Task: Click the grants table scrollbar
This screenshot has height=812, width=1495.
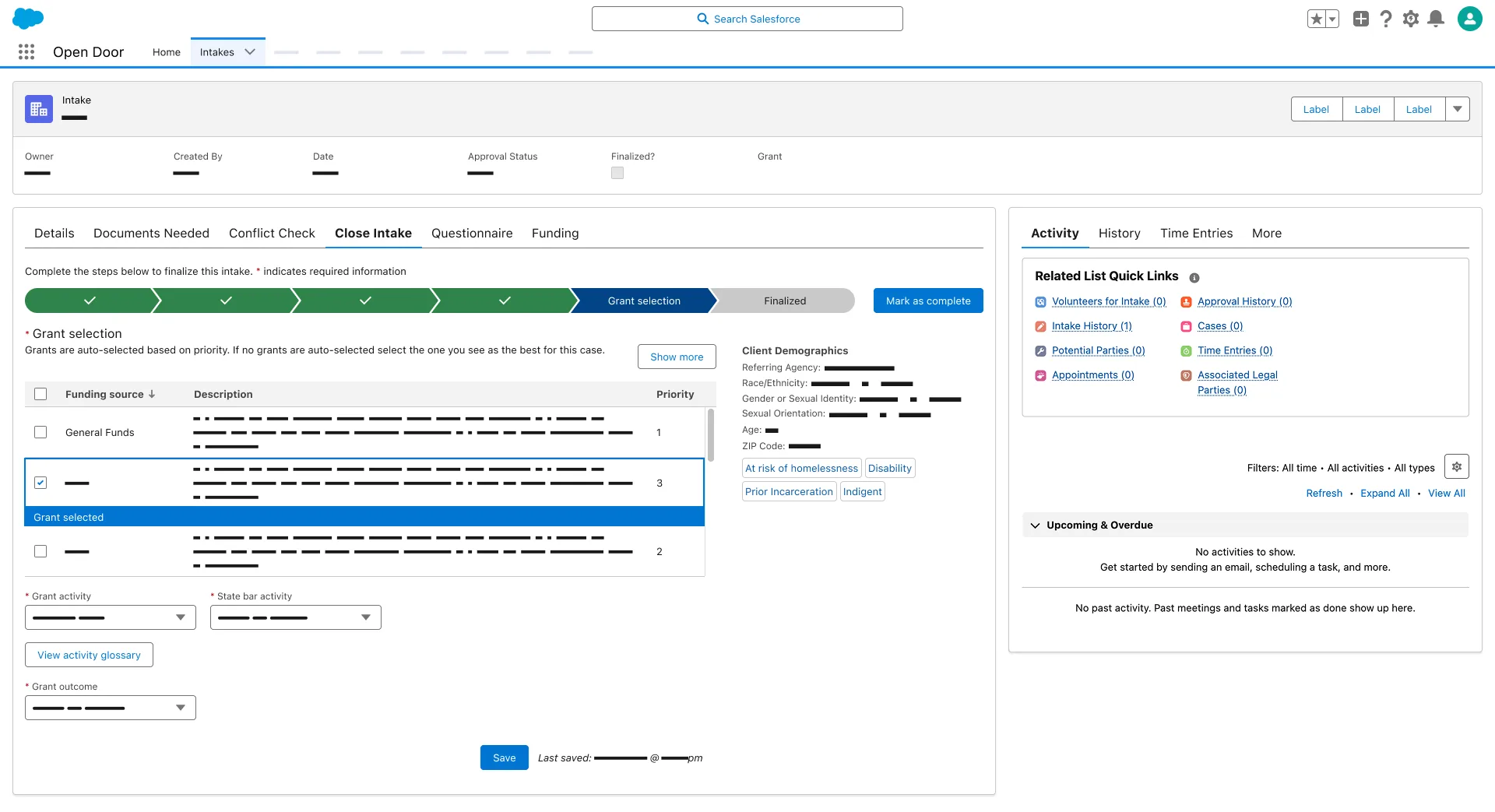Action: click(710, 434)
